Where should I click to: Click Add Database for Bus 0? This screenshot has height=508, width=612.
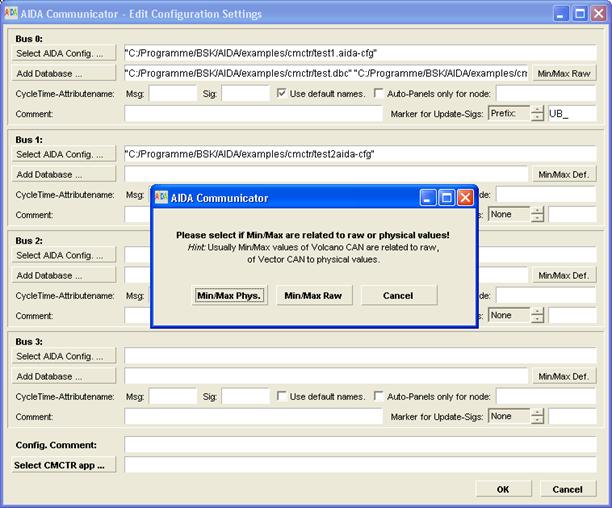[x=64, y=73]
